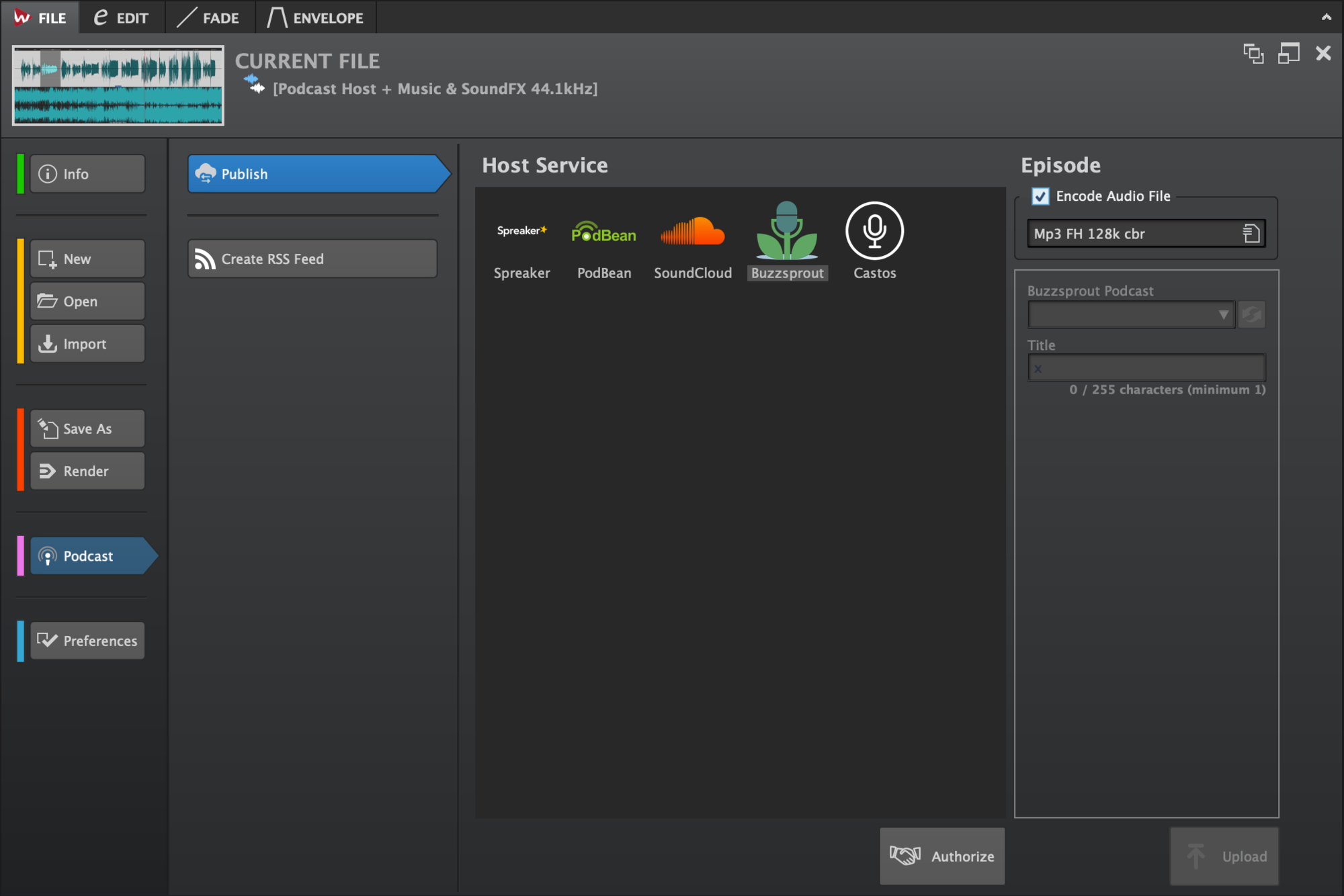Click Create RSS Feed
Screen dimensions: 1344x896
312,258
